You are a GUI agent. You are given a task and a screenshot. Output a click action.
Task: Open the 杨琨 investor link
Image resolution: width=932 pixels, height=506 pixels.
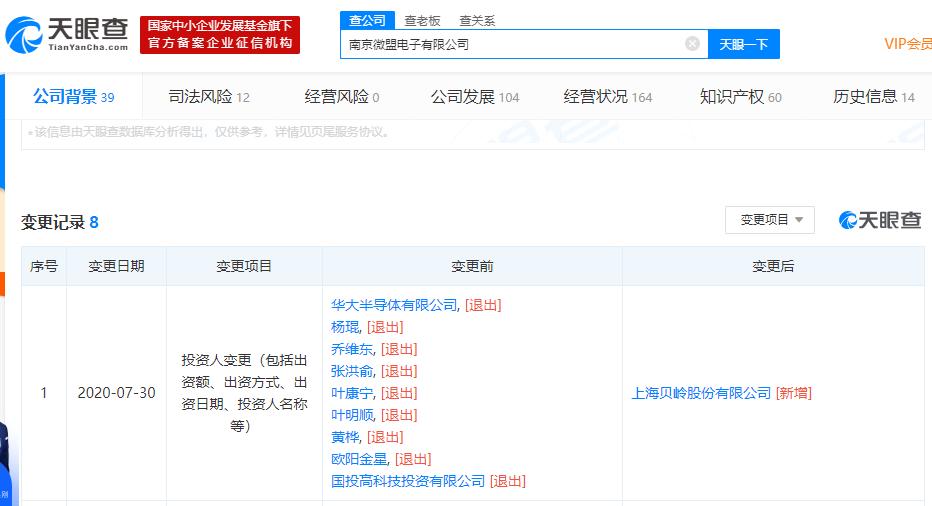(x=345, y=327)
